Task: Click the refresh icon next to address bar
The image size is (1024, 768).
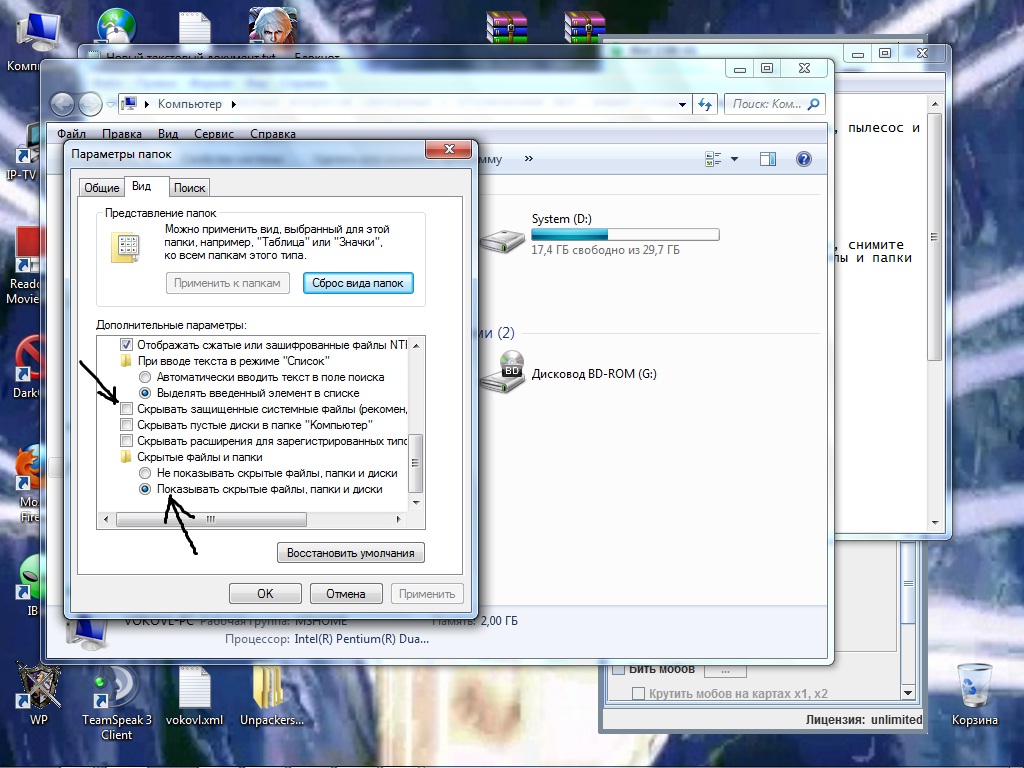Action: click(705, 104)
